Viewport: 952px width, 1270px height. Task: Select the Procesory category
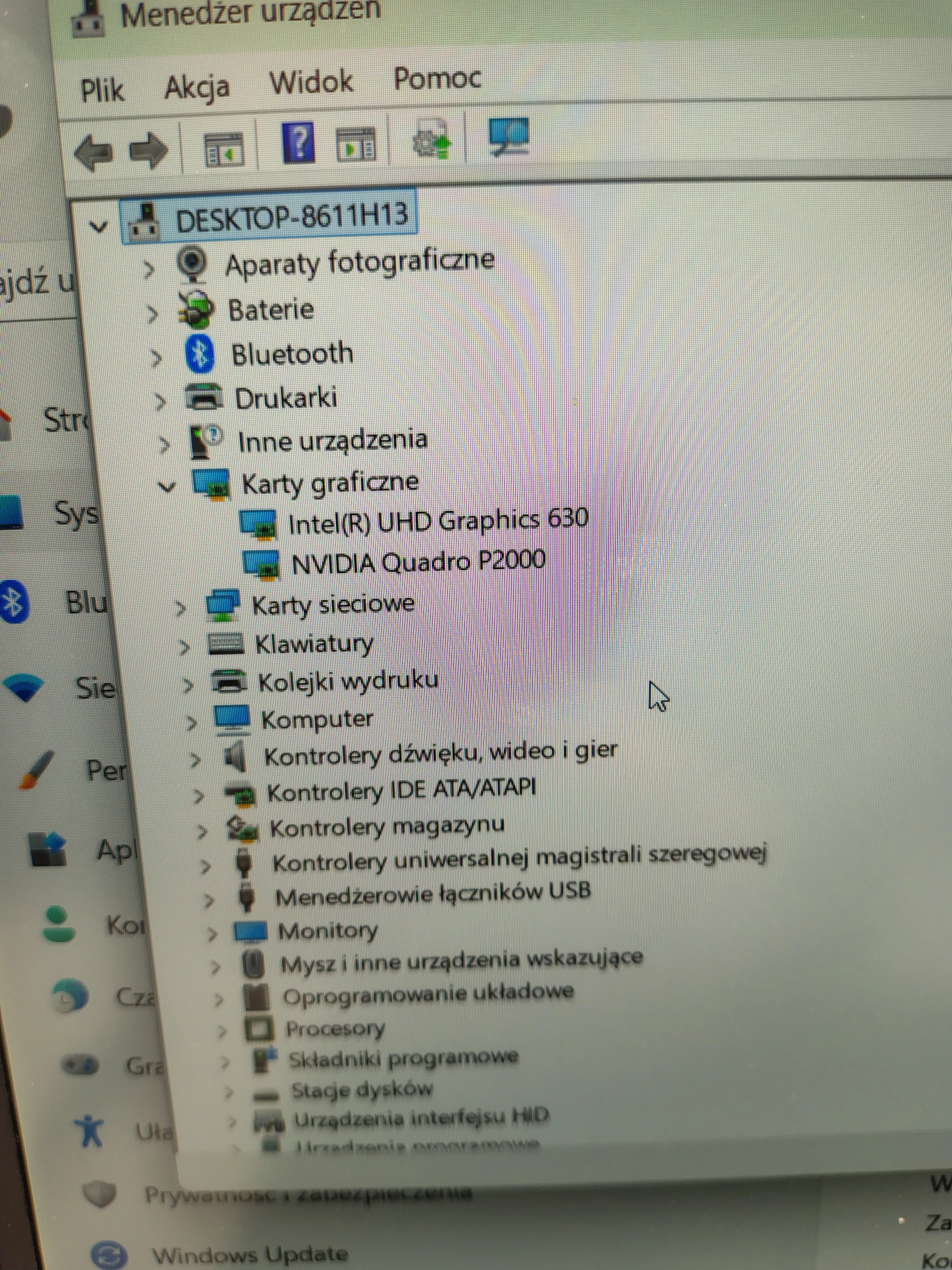pyautogui.click(x=336, y=1029)
